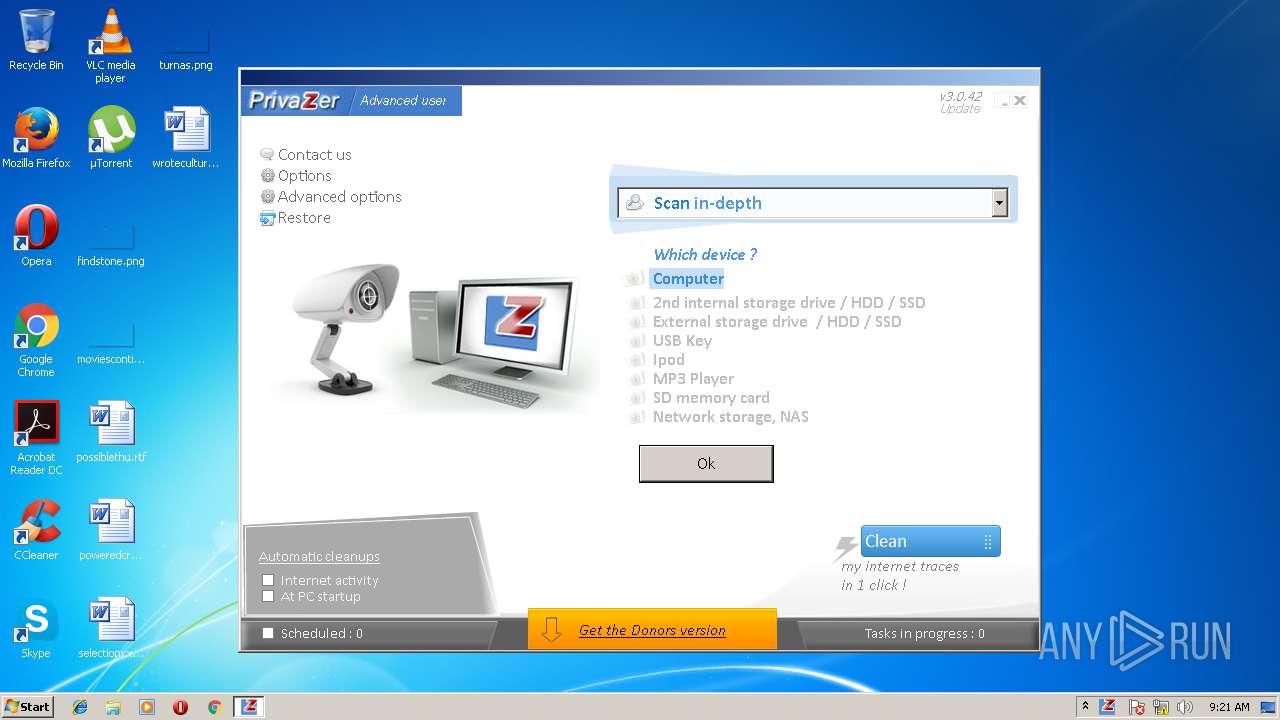The width and height of the screenshot is (1280, 720).
Task: Click the orange download arrow icon
Action: click(551, 629)
